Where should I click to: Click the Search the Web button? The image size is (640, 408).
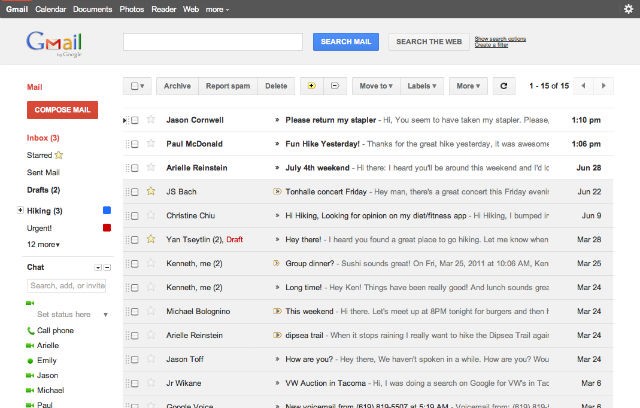tap(429, 42)
